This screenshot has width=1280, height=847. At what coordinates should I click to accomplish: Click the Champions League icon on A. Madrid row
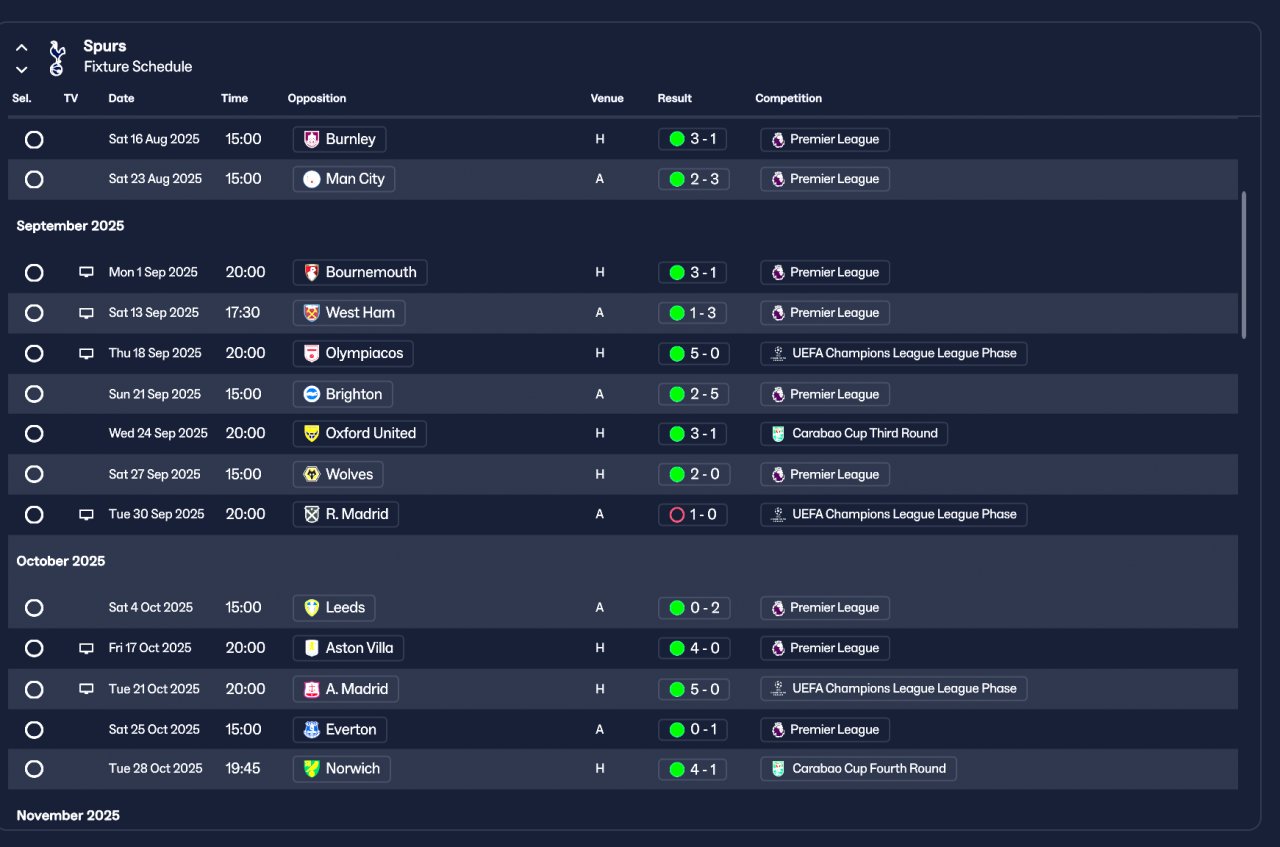click(778, 689)
